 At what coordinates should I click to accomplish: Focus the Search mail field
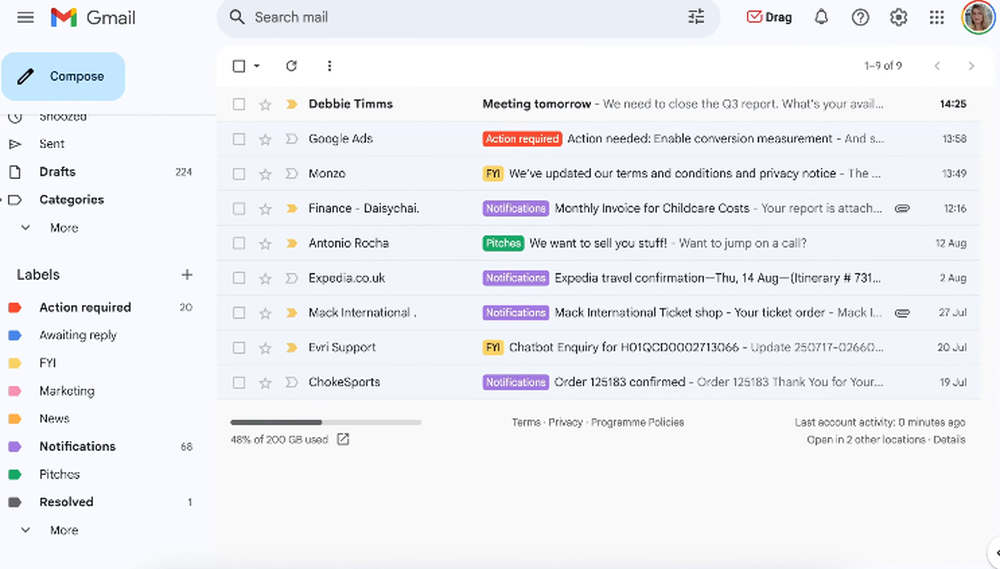(x=469, y=17)
